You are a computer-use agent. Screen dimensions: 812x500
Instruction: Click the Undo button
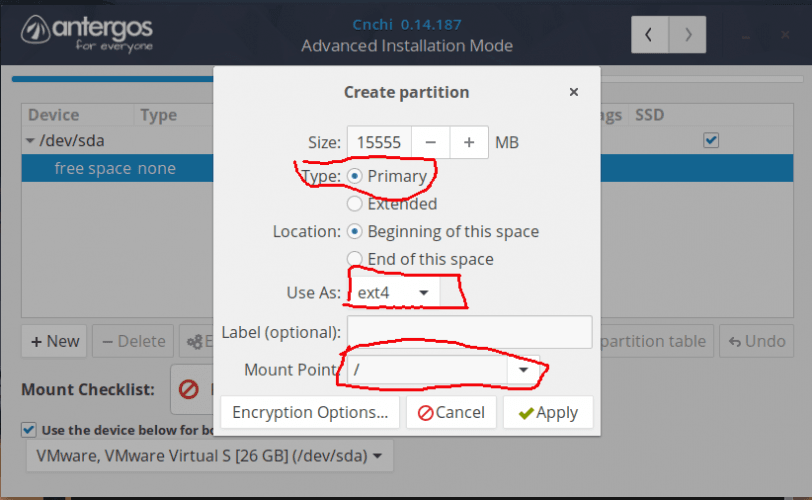point(757,341)
